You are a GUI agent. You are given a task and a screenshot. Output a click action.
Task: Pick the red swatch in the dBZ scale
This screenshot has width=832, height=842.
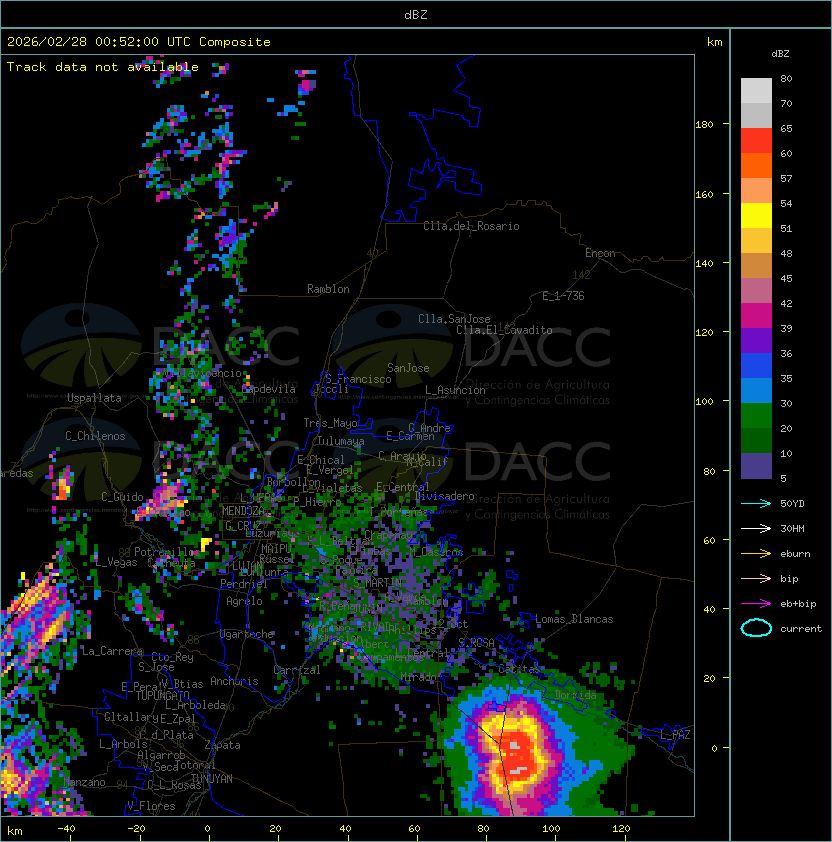point(756,141)
